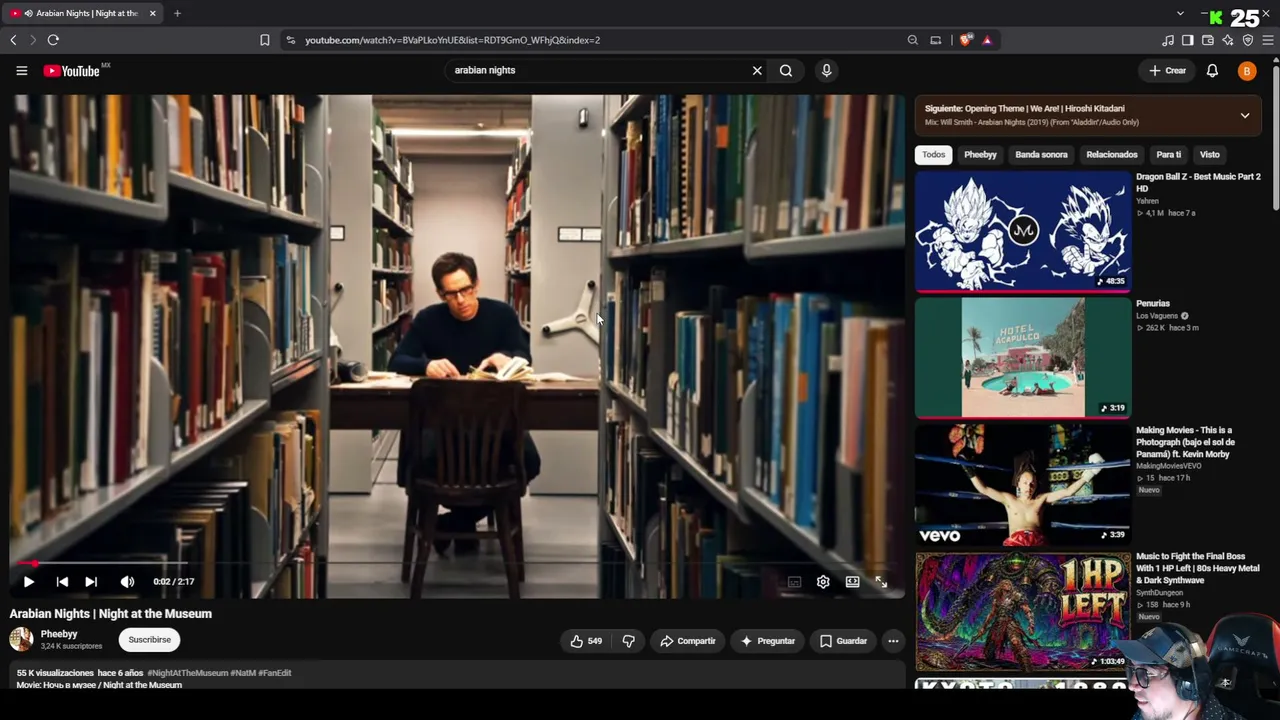Like the video with 549 likes
Viewport: 1280px width, 720px height.
pyautogui.click(x=586, y=641)
